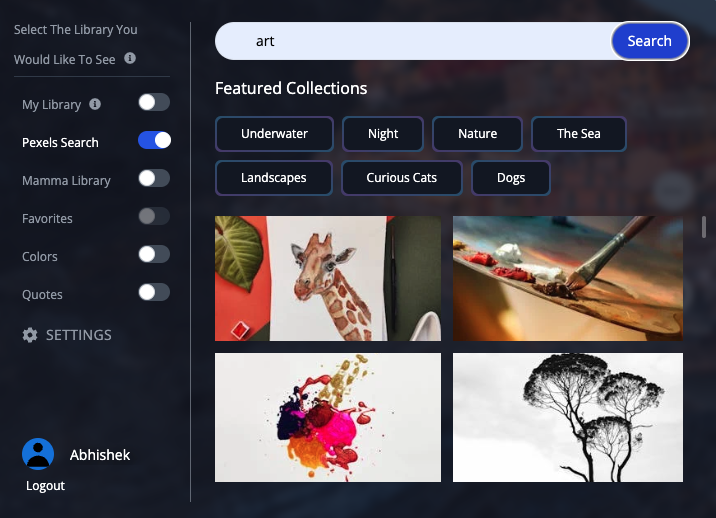The width and height of the screenshot is (716, 518).
Task: Select the black and white tree image
Action: [x=568, y=417]
